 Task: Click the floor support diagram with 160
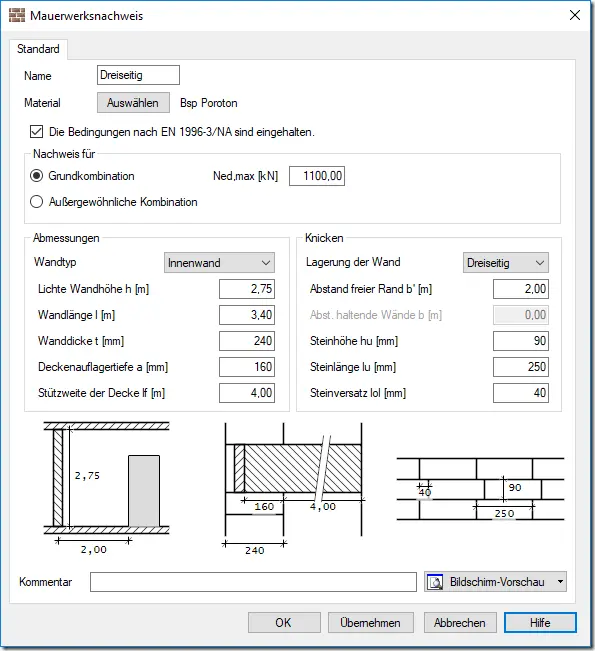pyautogui.click(x=294, y=489)
